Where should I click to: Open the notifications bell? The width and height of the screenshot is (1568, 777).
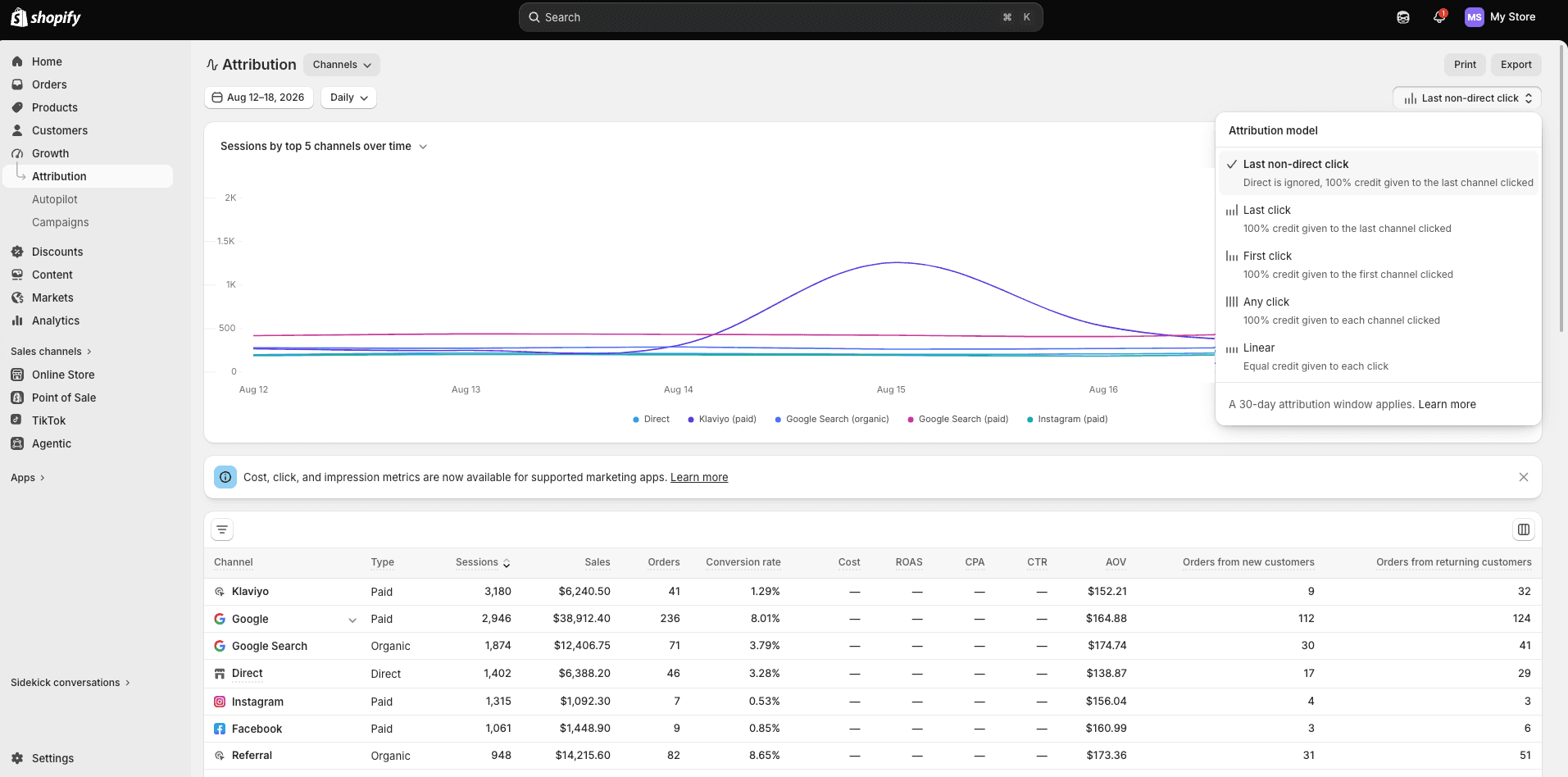pyautogui.click(x=1438, y=17)
